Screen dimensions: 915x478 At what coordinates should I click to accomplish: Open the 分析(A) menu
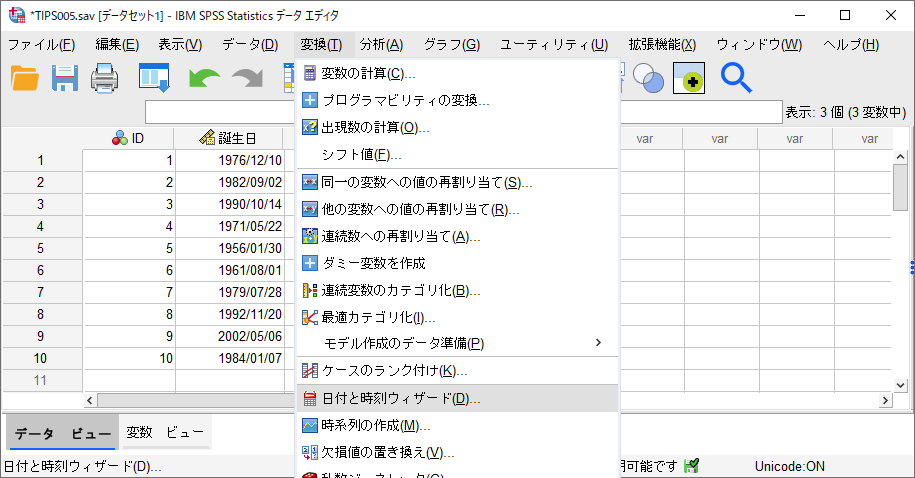click(x=382, y=45)
